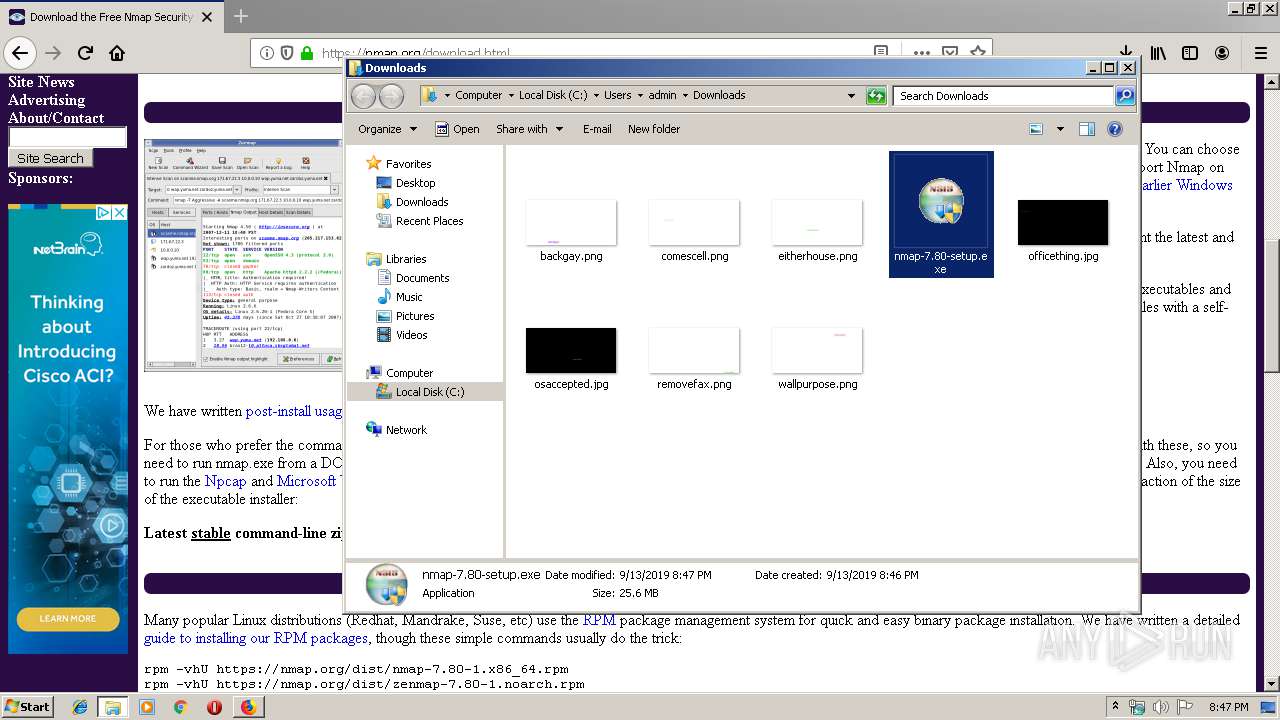The width and height of the screenshot is (1280, 720).
Task: Toggle the preview pane
Action: point(1087,129)
